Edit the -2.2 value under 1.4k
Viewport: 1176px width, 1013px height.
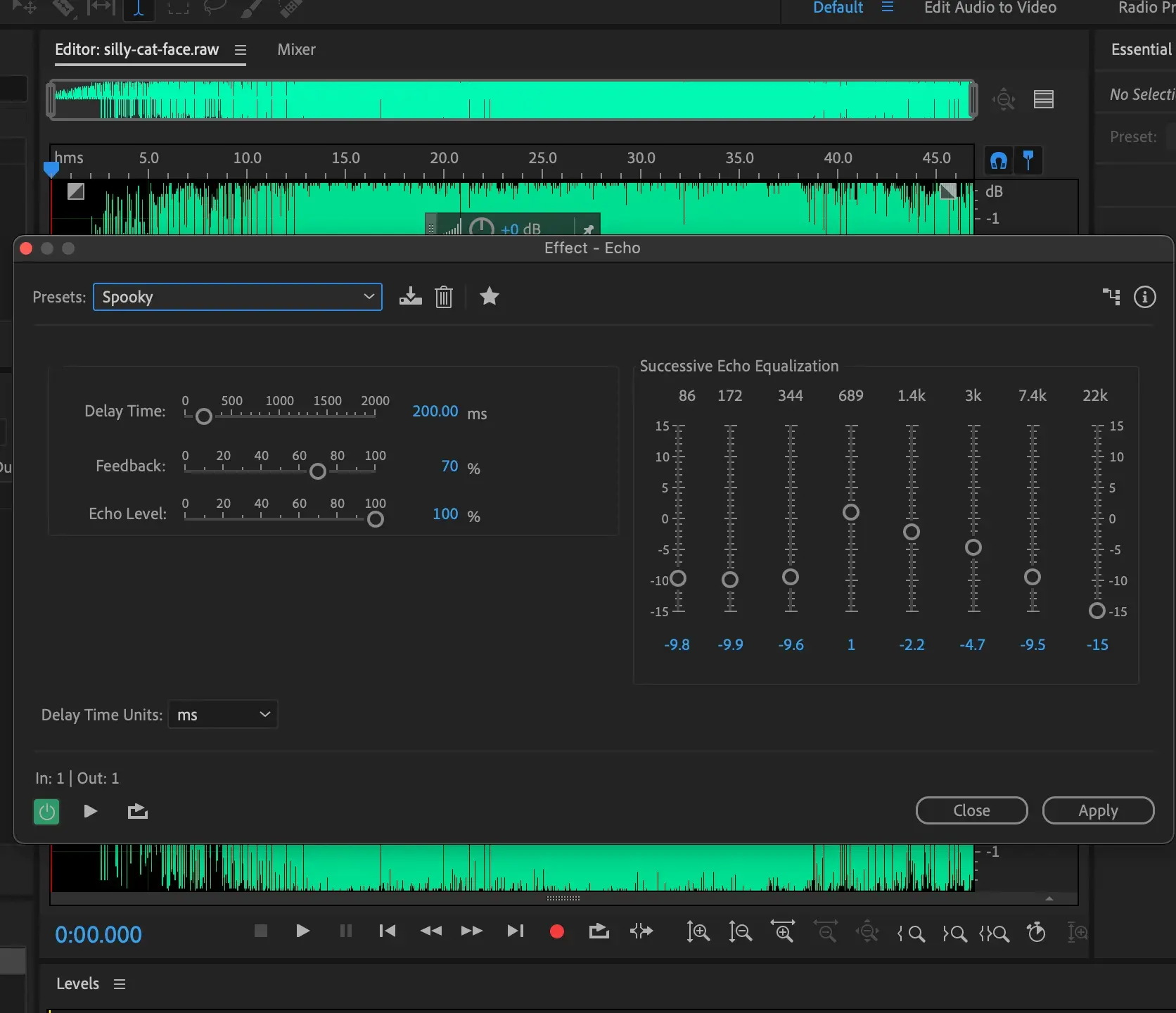[912, 645]
